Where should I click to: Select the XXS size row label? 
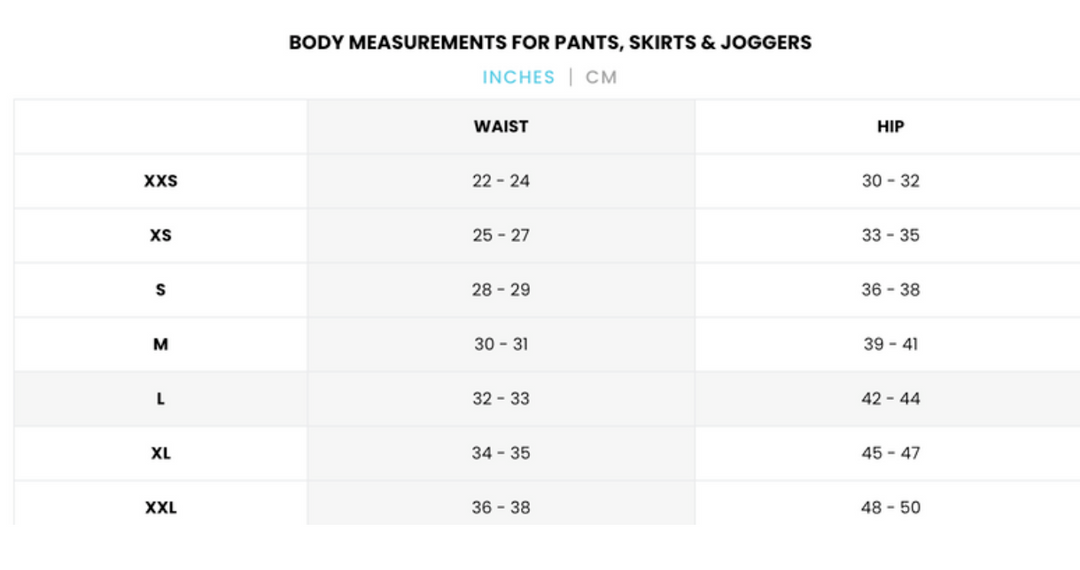[x=160, y=181]
